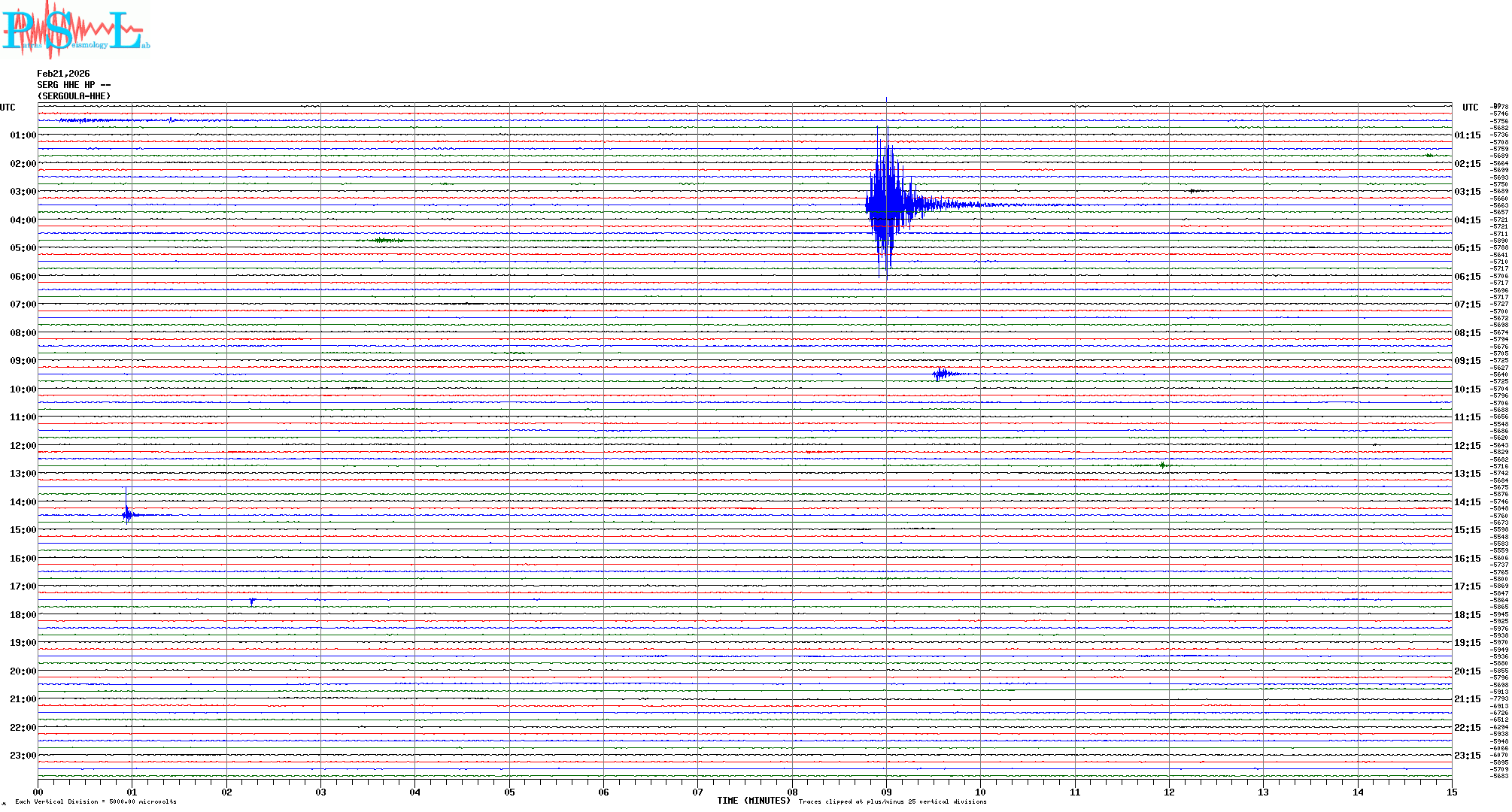Click the small blue event near minute 10

coord(942,374)
